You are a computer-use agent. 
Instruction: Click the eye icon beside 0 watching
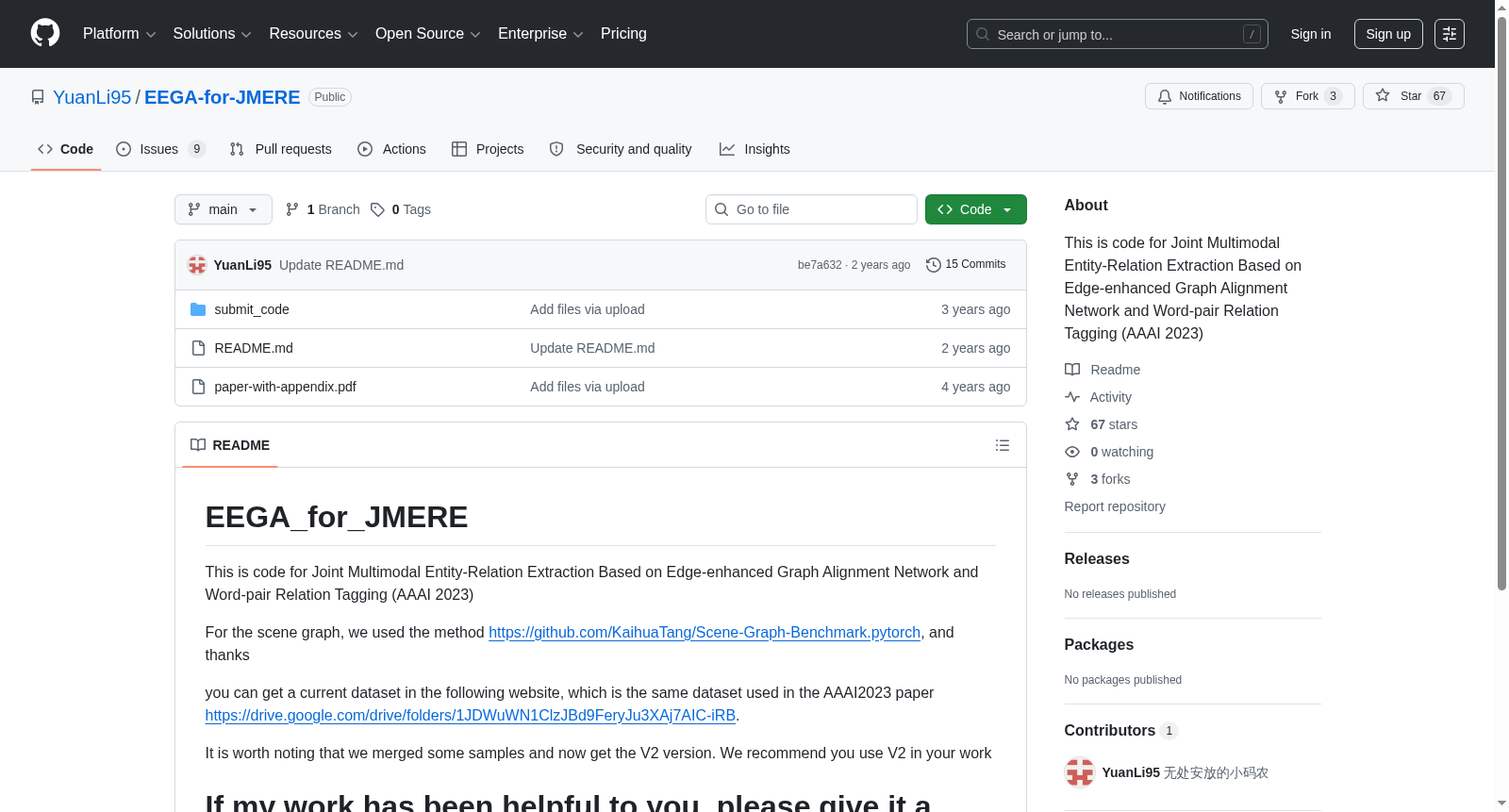1072,452
